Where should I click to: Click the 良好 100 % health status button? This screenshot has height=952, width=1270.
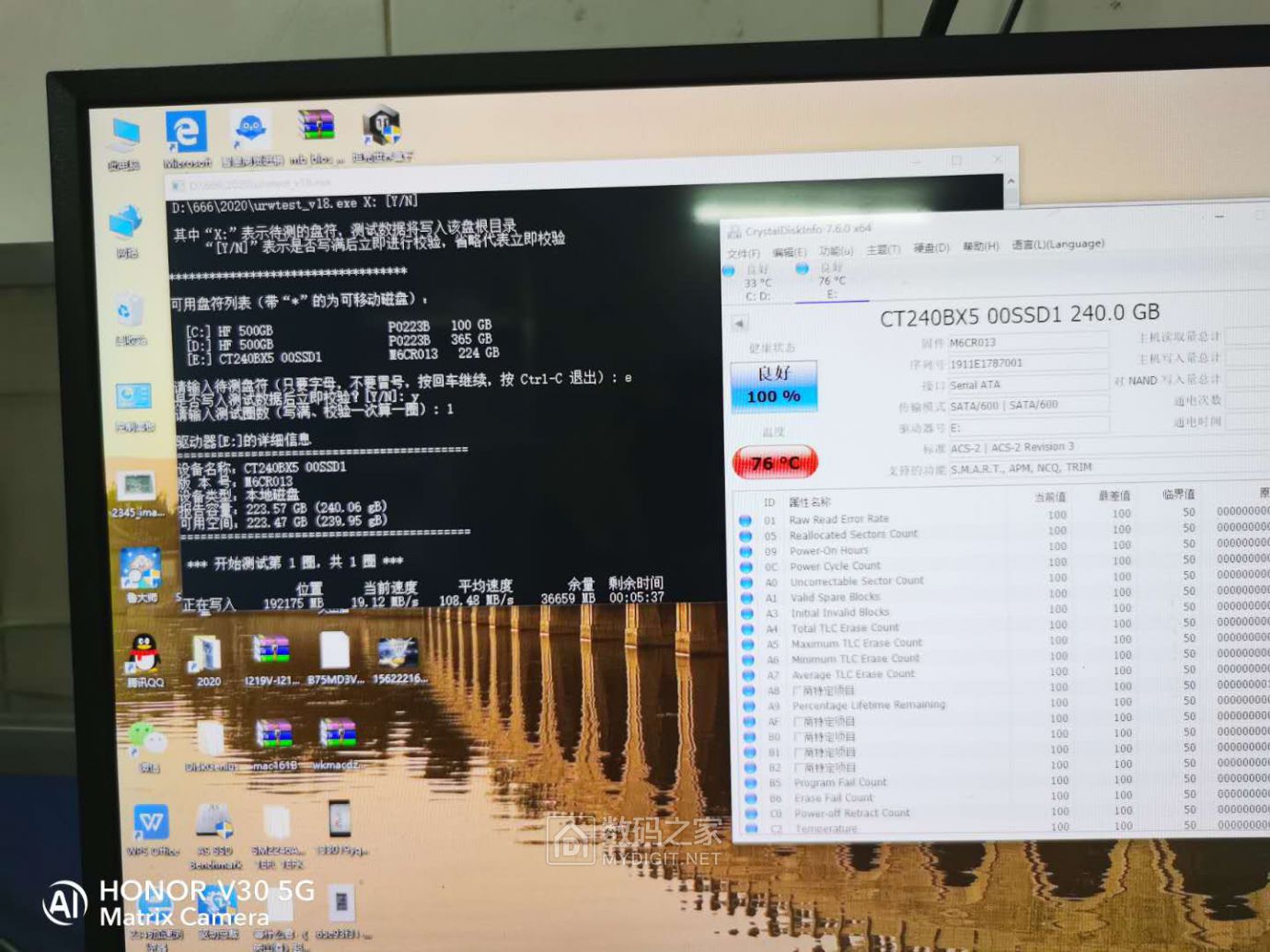point(773,386)
